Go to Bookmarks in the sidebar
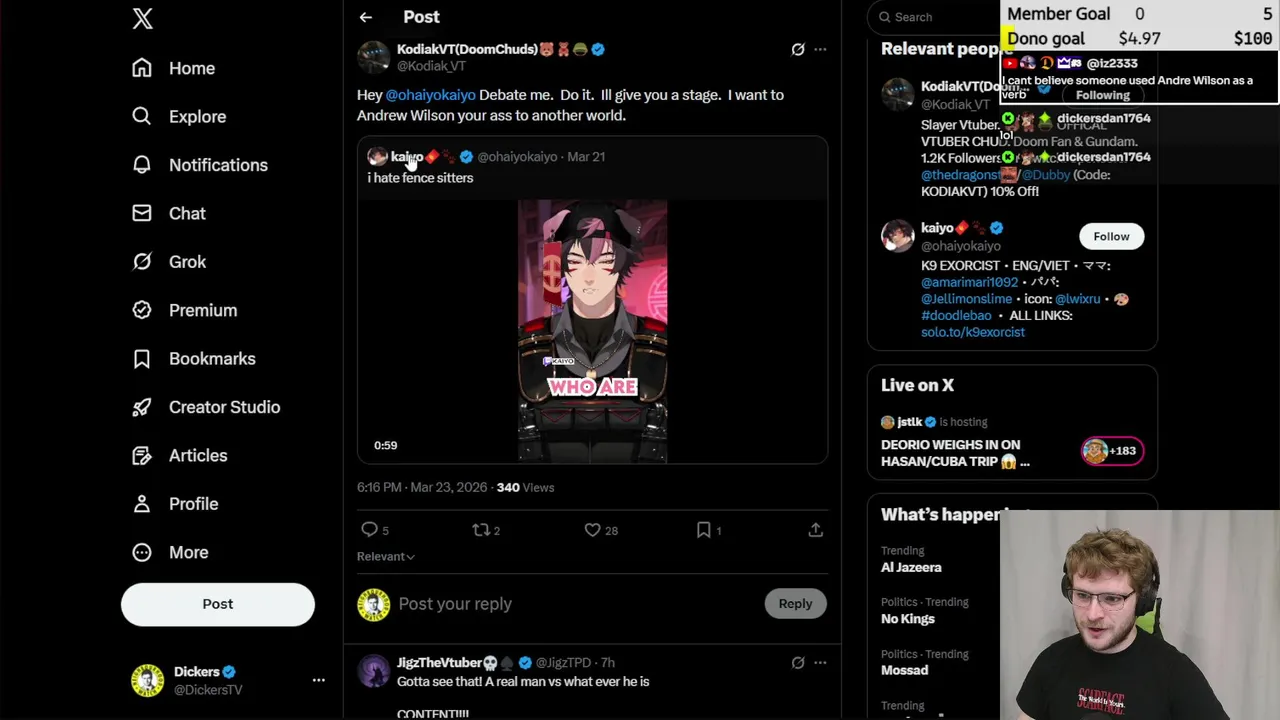The image size is (1280, 720). [x=211, y=359]
